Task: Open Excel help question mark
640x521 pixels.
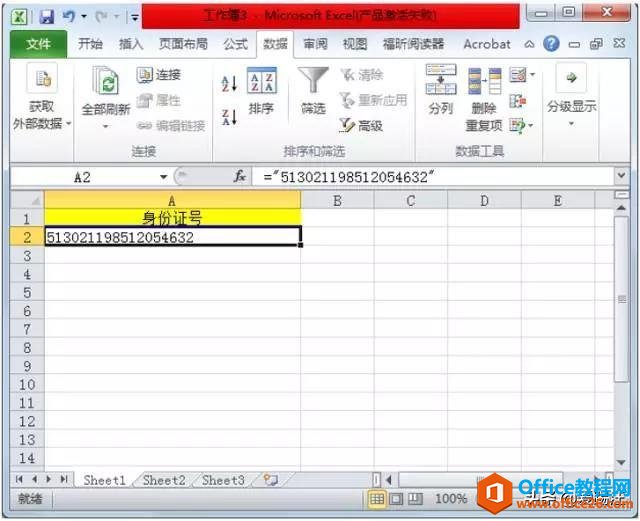Action: (x=551, y=44)
